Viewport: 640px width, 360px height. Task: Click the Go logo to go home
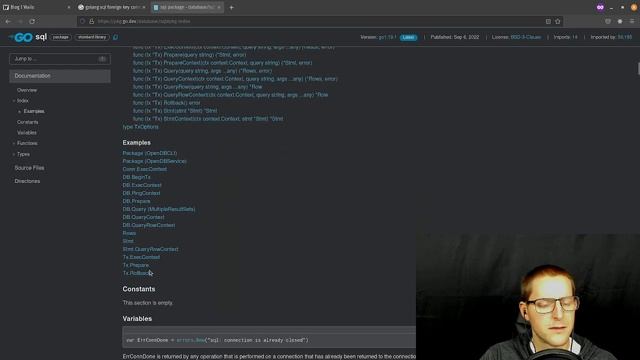pyautogui.click(x=21, y=37)
